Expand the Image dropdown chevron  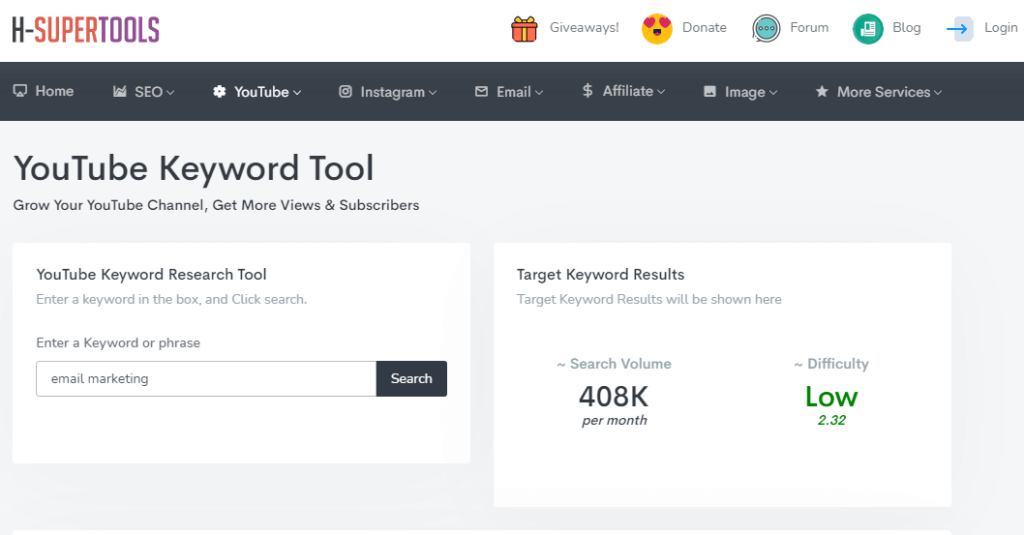point(773,92)
